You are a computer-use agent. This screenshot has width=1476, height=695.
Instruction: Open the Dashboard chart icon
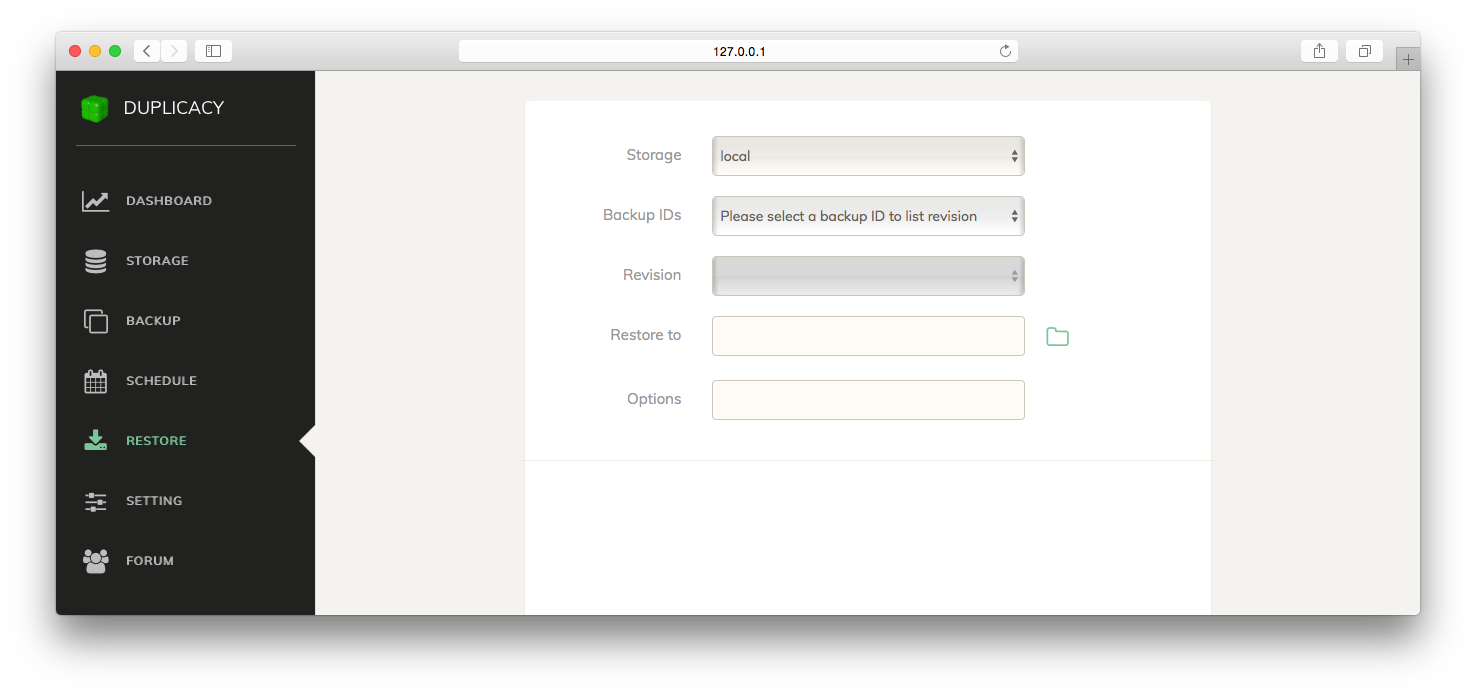96,201
